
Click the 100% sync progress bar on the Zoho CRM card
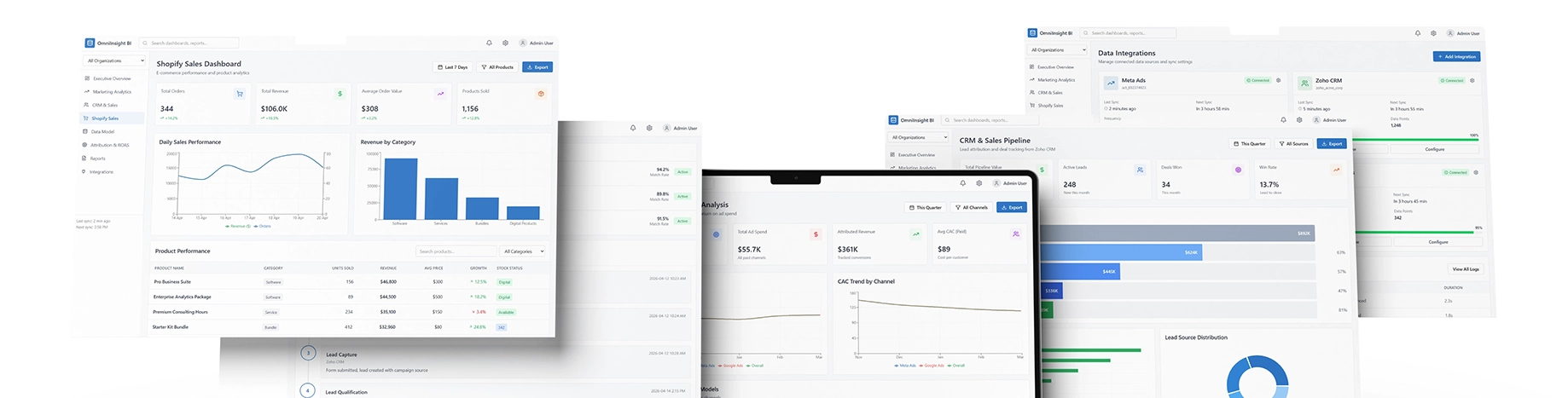pos(1416,140)
